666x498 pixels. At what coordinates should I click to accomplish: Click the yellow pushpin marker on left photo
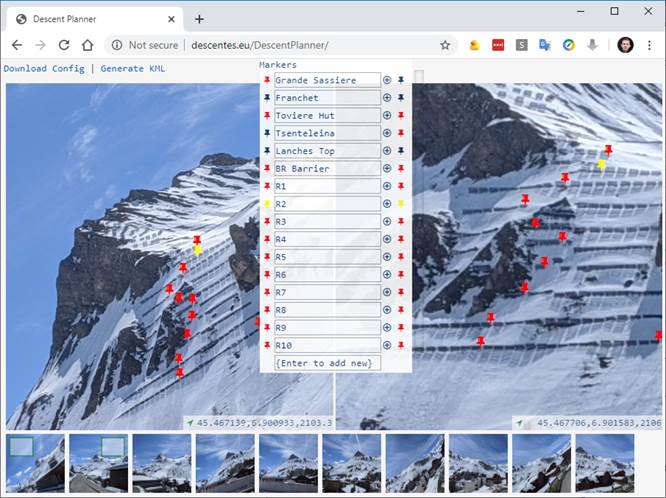[x=198, y=251]
